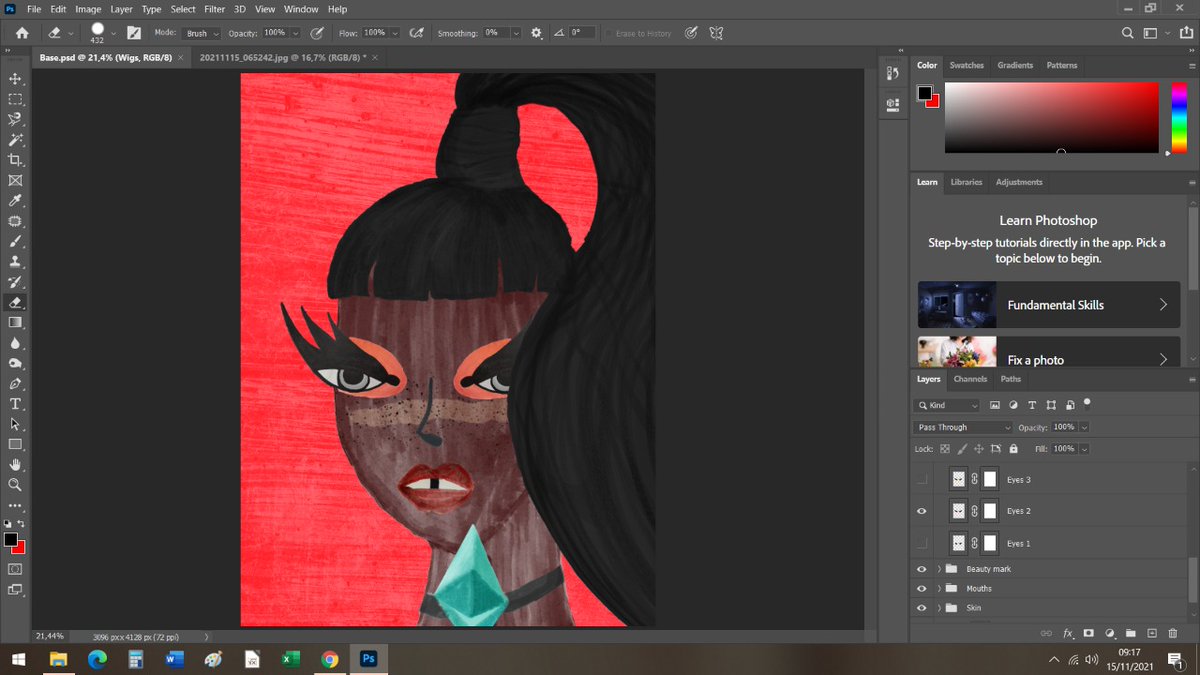Screen dimensions: 1200x675
Task: Add layer style via fx icon
Action: coord(1068,633)
